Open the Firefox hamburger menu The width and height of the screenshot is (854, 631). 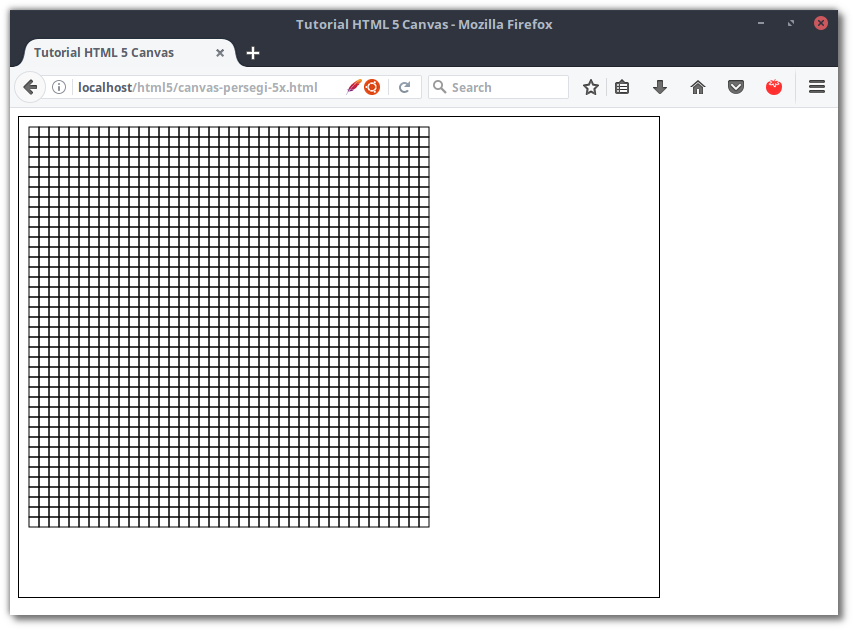tap(817, 87)
